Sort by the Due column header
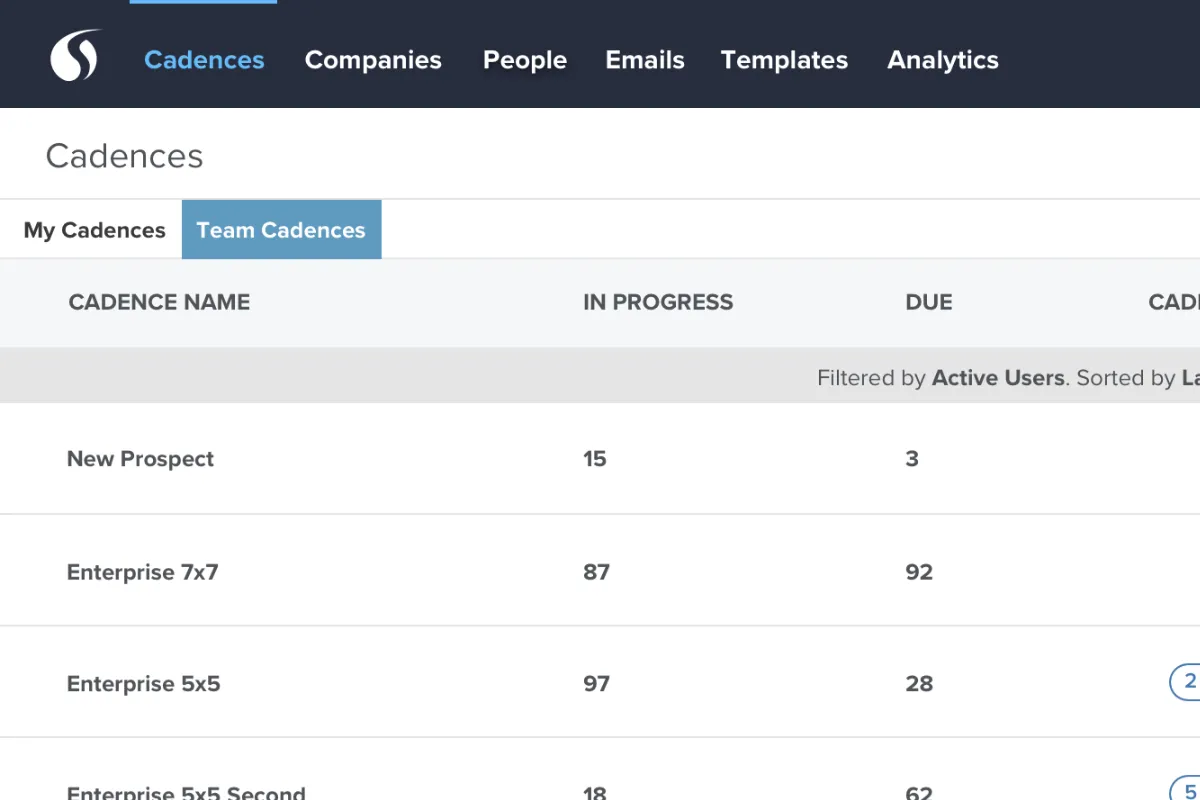The image size is (1200, 800). coord(929,302)
